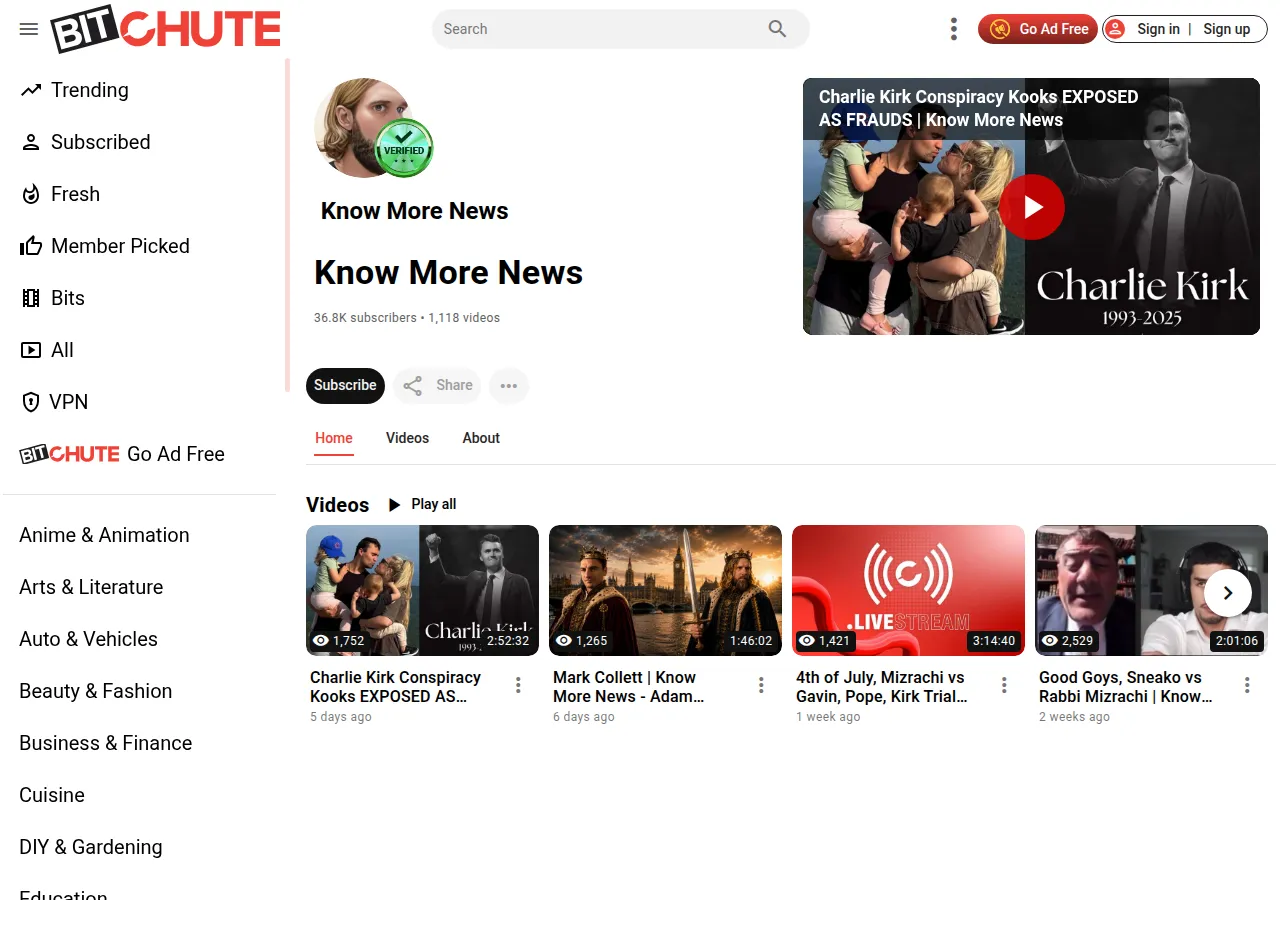Subscribe to Know More News channel
The width and height of the screenshot is (1284, 948).
[345, 385]
